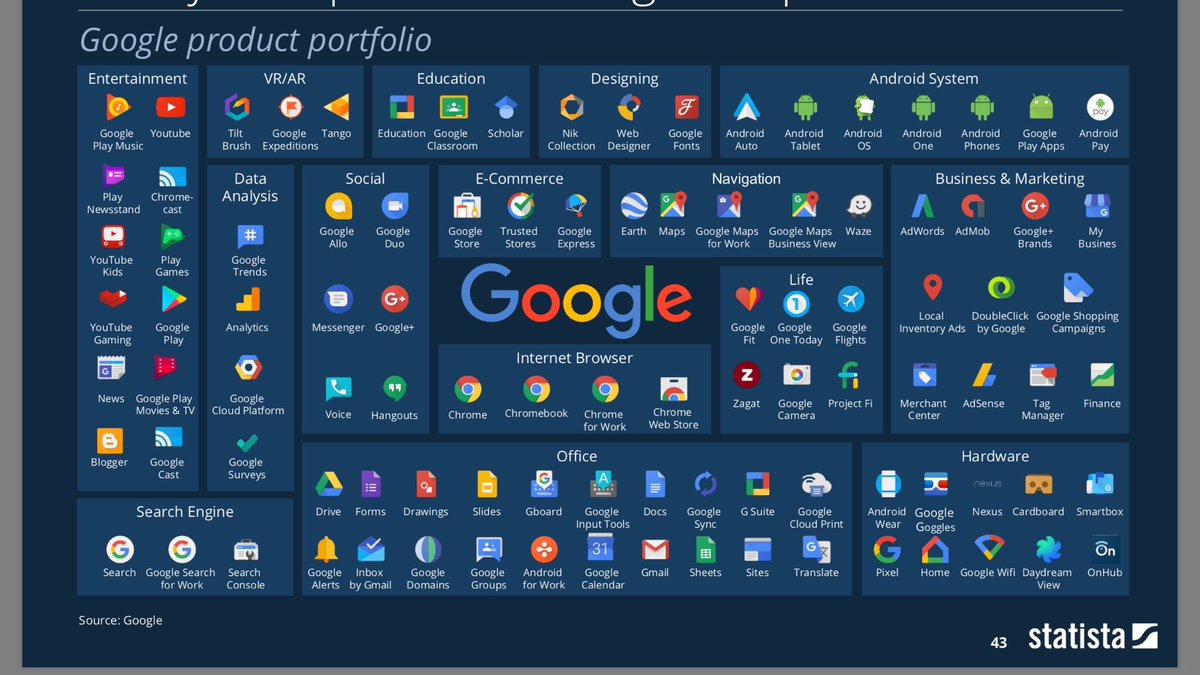Click the DoubleClick by Google icon

pos(1000,288)
